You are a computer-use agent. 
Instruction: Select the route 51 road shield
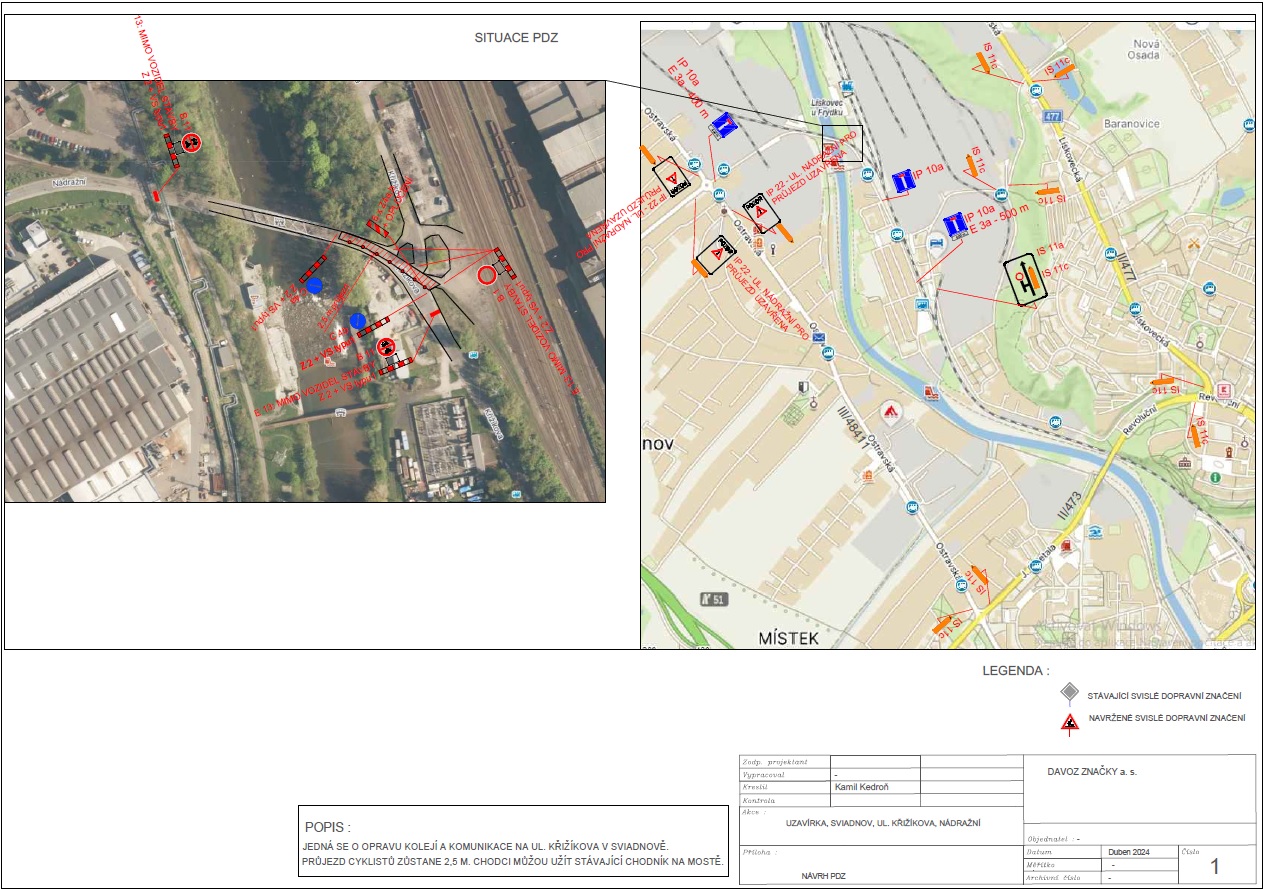[712, 599]
